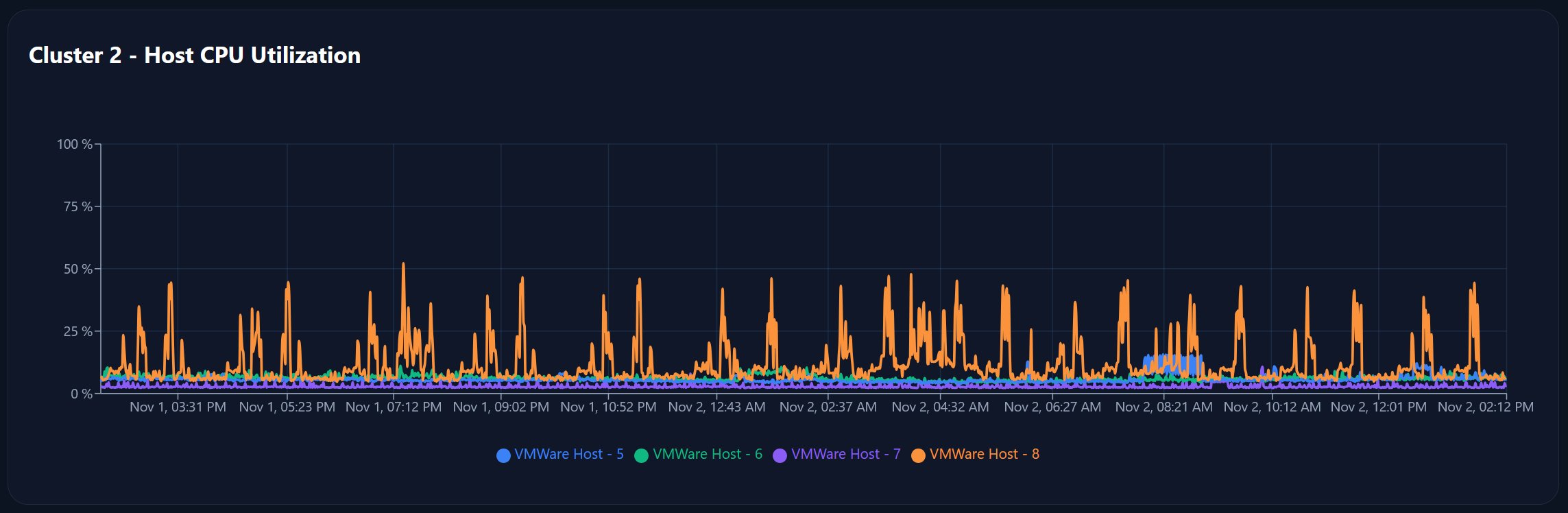The width and height of the screenshot is (1568, 513).
Task: Click the Nov 2, 04:32 AM axis label
Action: (x=940, y=407)
